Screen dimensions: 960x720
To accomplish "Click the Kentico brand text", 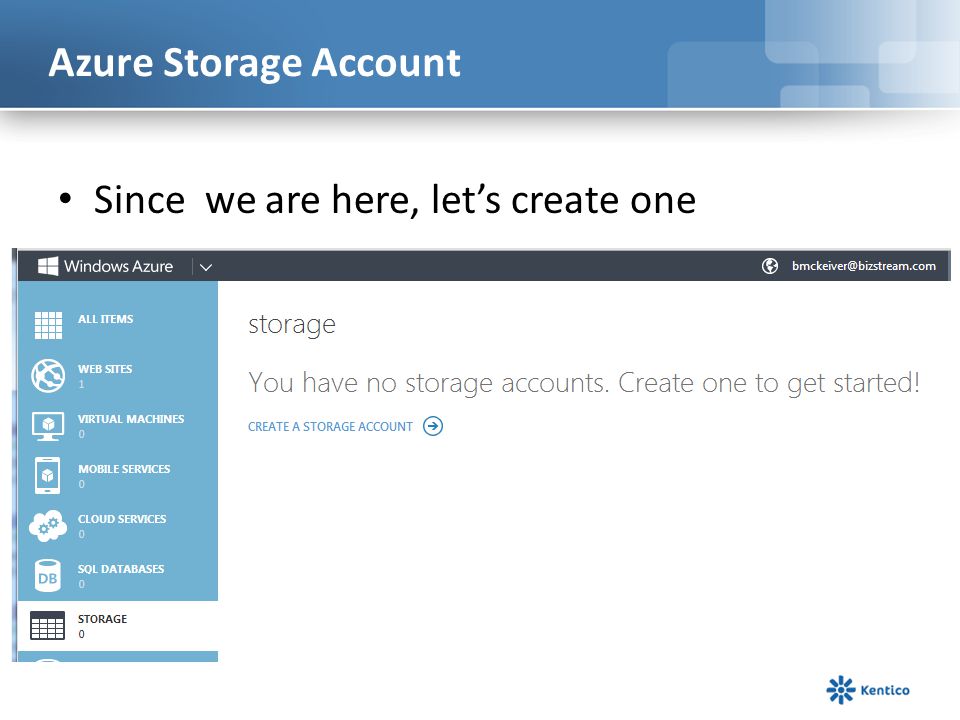I will 885,691.
